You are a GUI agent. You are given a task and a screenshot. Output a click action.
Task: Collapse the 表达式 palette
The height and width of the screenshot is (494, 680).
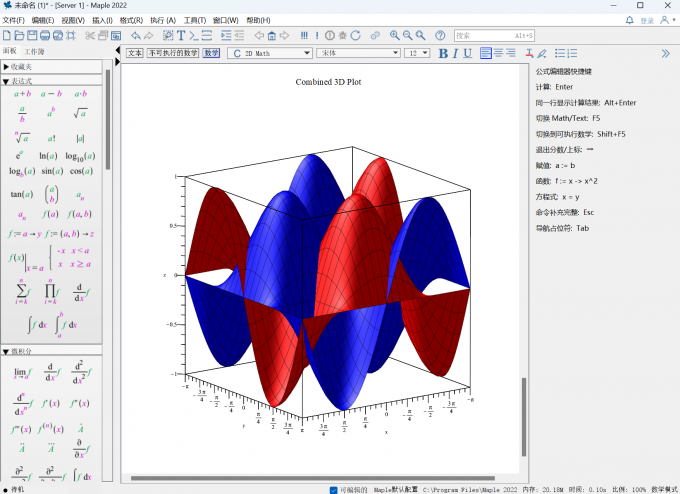pos(6,81)
